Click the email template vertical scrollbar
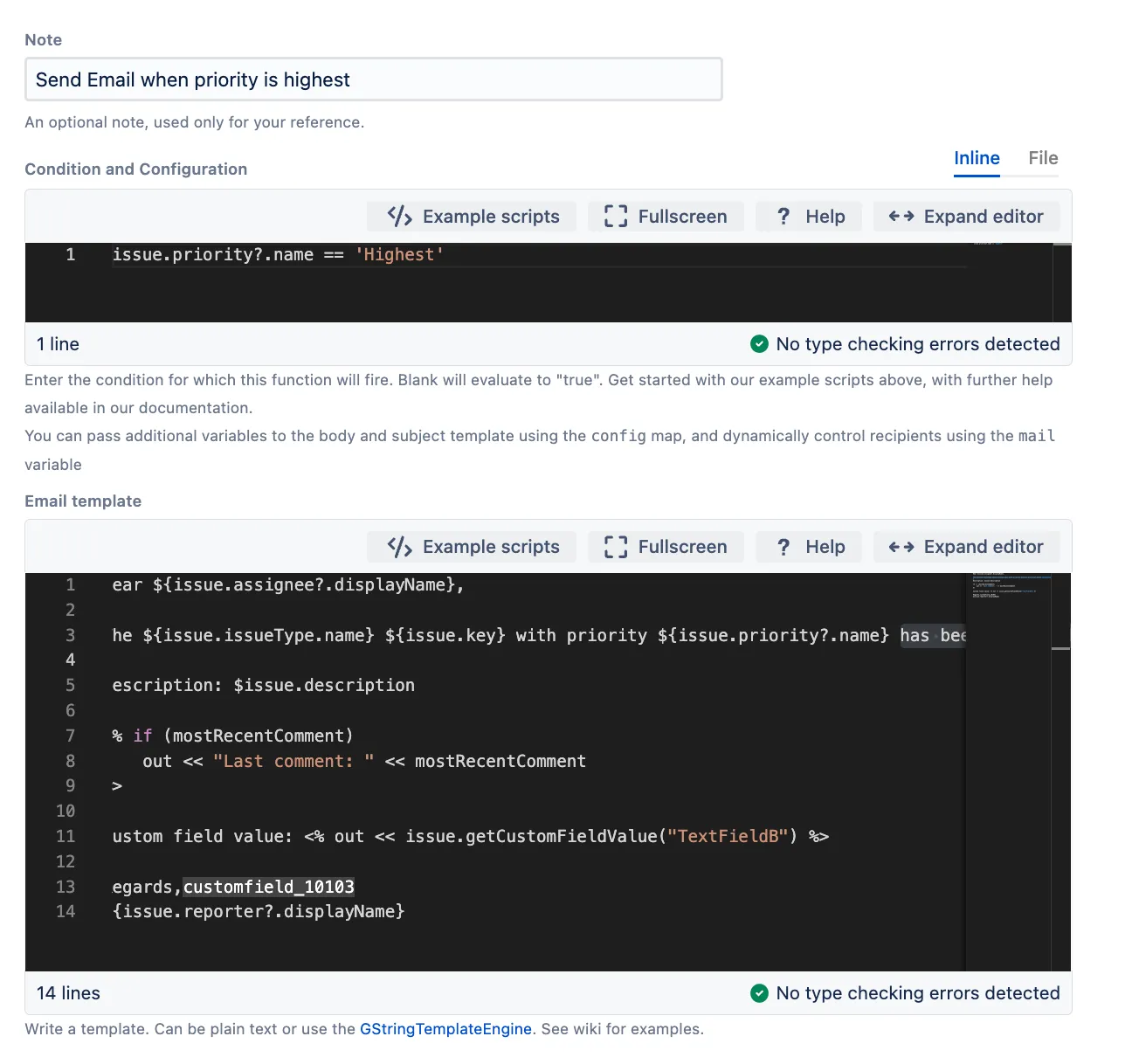This screenshot has width=1132, height=1064. 1061,772
